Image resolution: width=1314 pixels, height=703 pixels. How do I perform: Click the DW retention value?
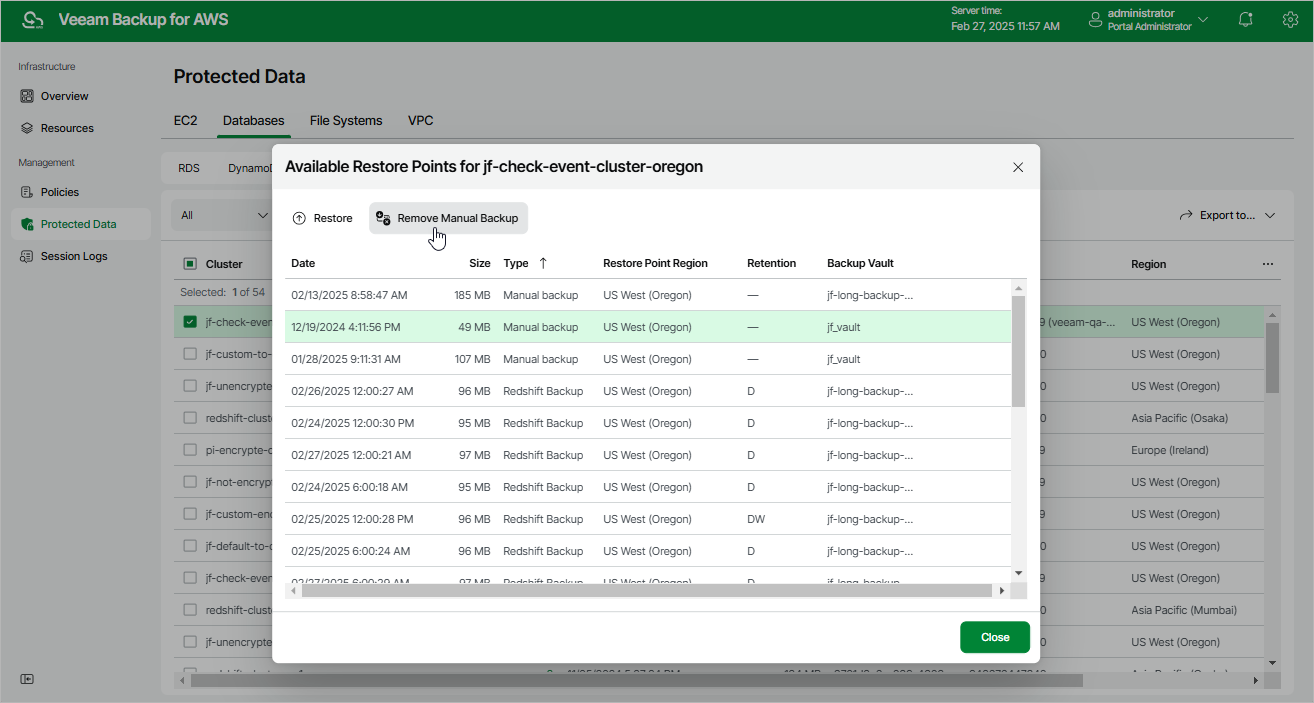click(756, 519)
